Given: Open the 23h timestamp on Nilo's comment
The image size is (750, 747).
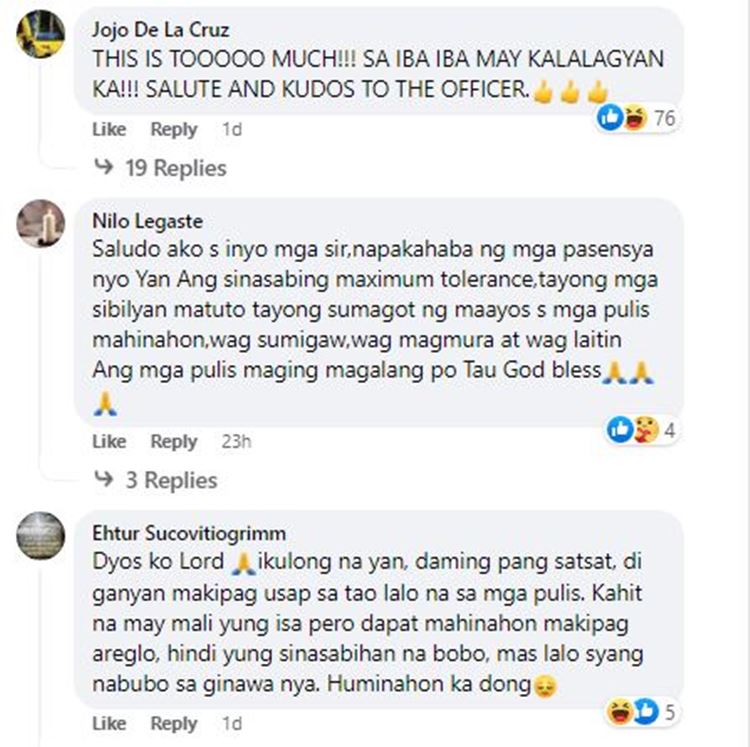Looking at the screenshot, I should coord(236,441).
